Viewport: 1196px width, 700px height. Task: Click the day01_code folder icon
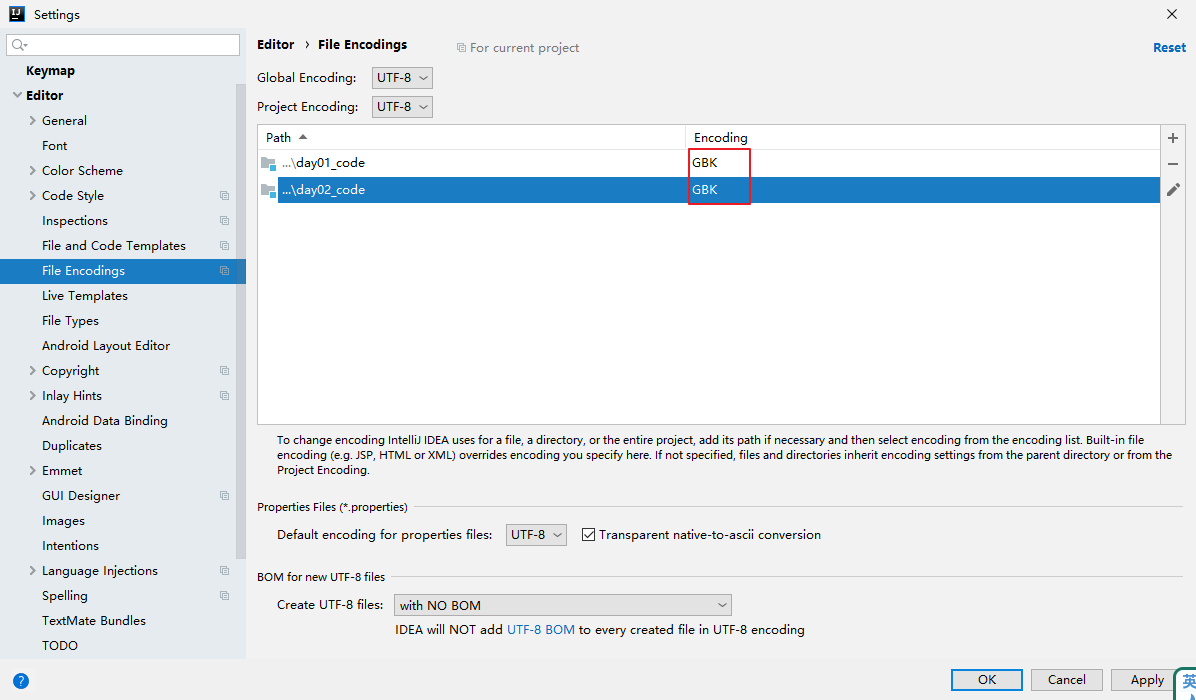tap(268, 163)
